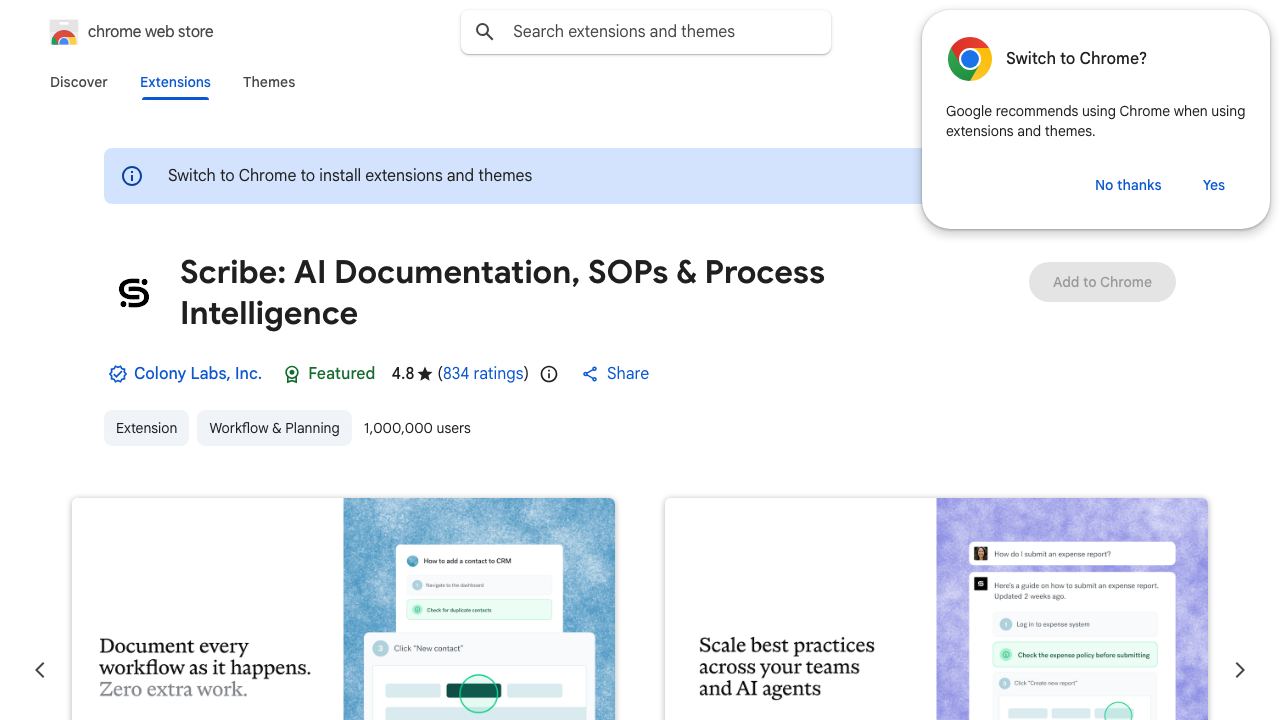The image size is (1280, 720).
Task: Click 'Google recommends using Chrome' popup text
Action: pyautogui.click(x=1096, y=121)
